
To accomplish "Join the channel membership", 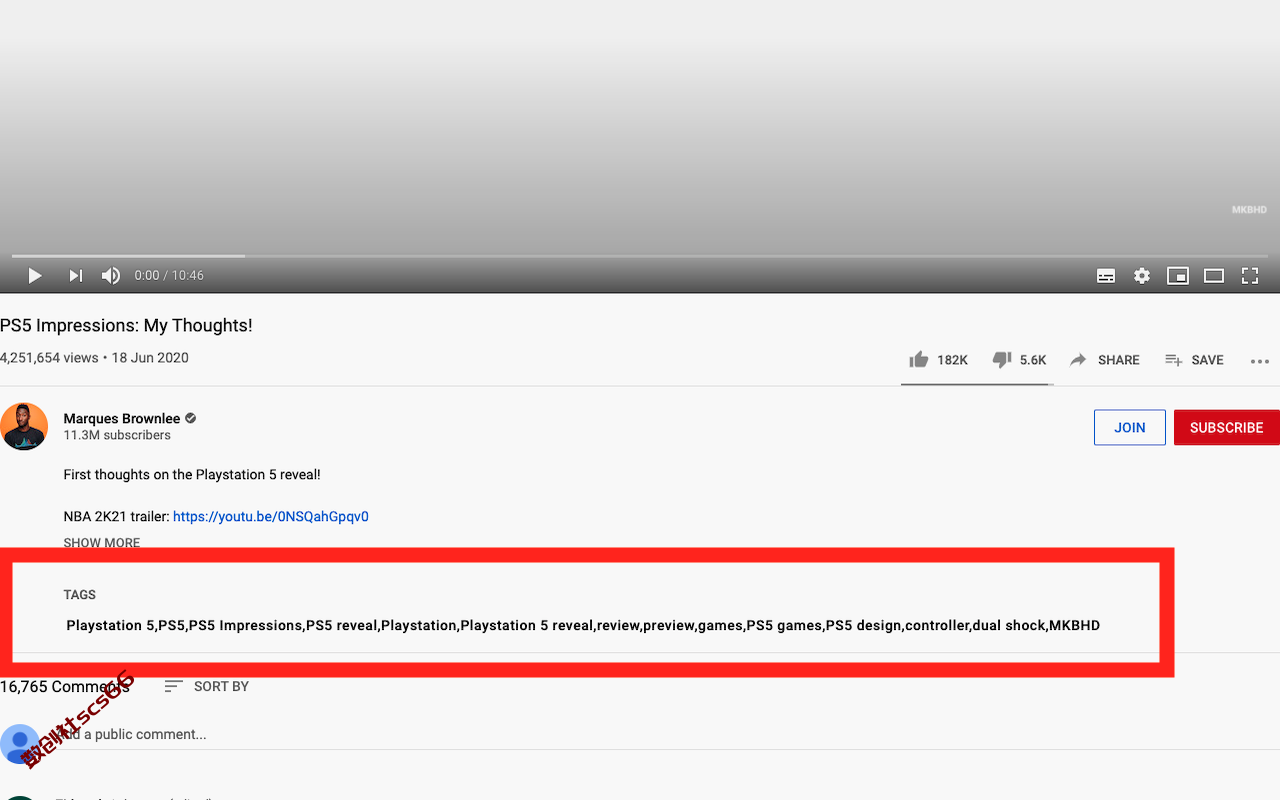I will tap(1130, 427).
